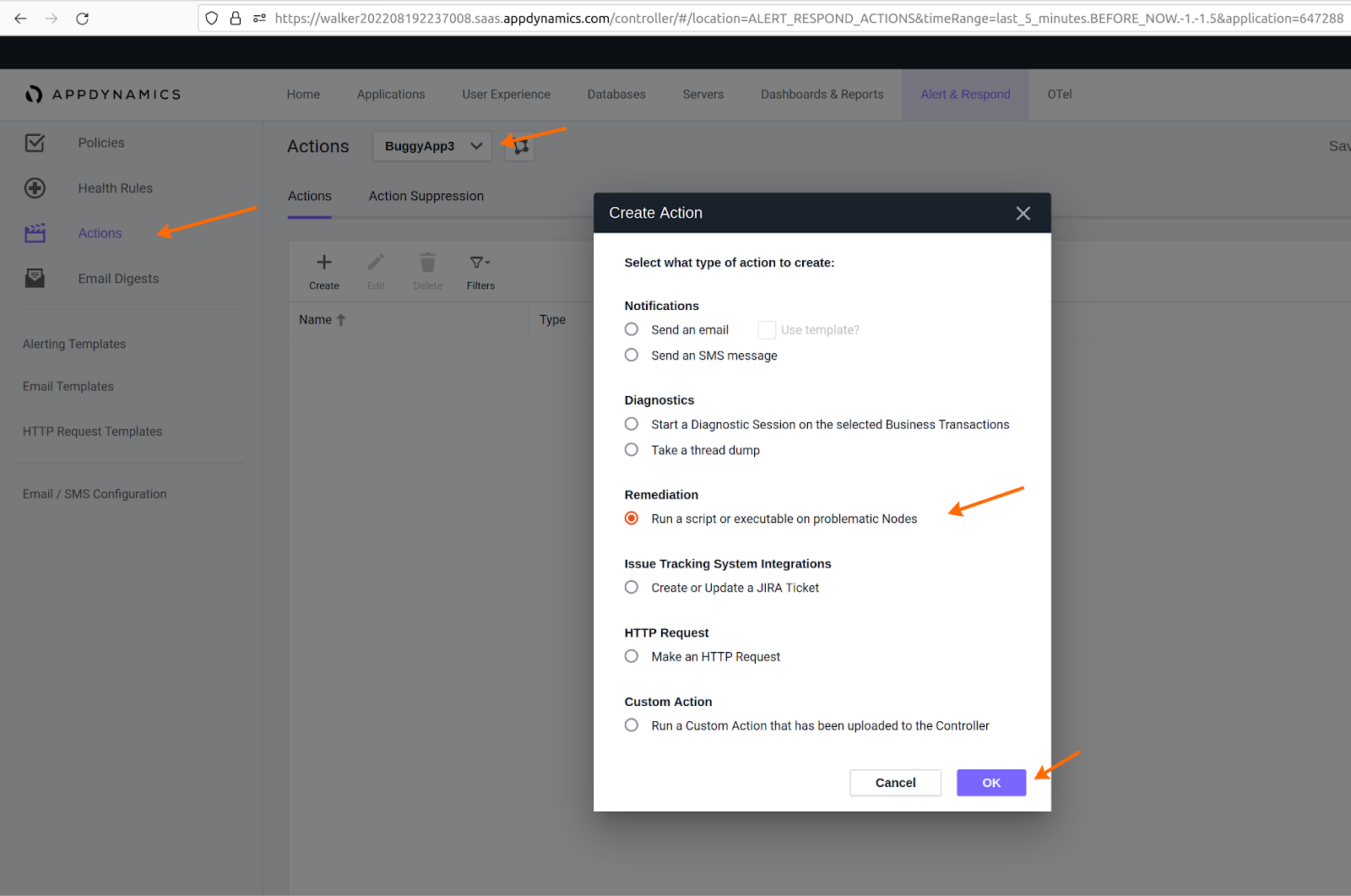Click the padlock site security icon

click(236, 18)
